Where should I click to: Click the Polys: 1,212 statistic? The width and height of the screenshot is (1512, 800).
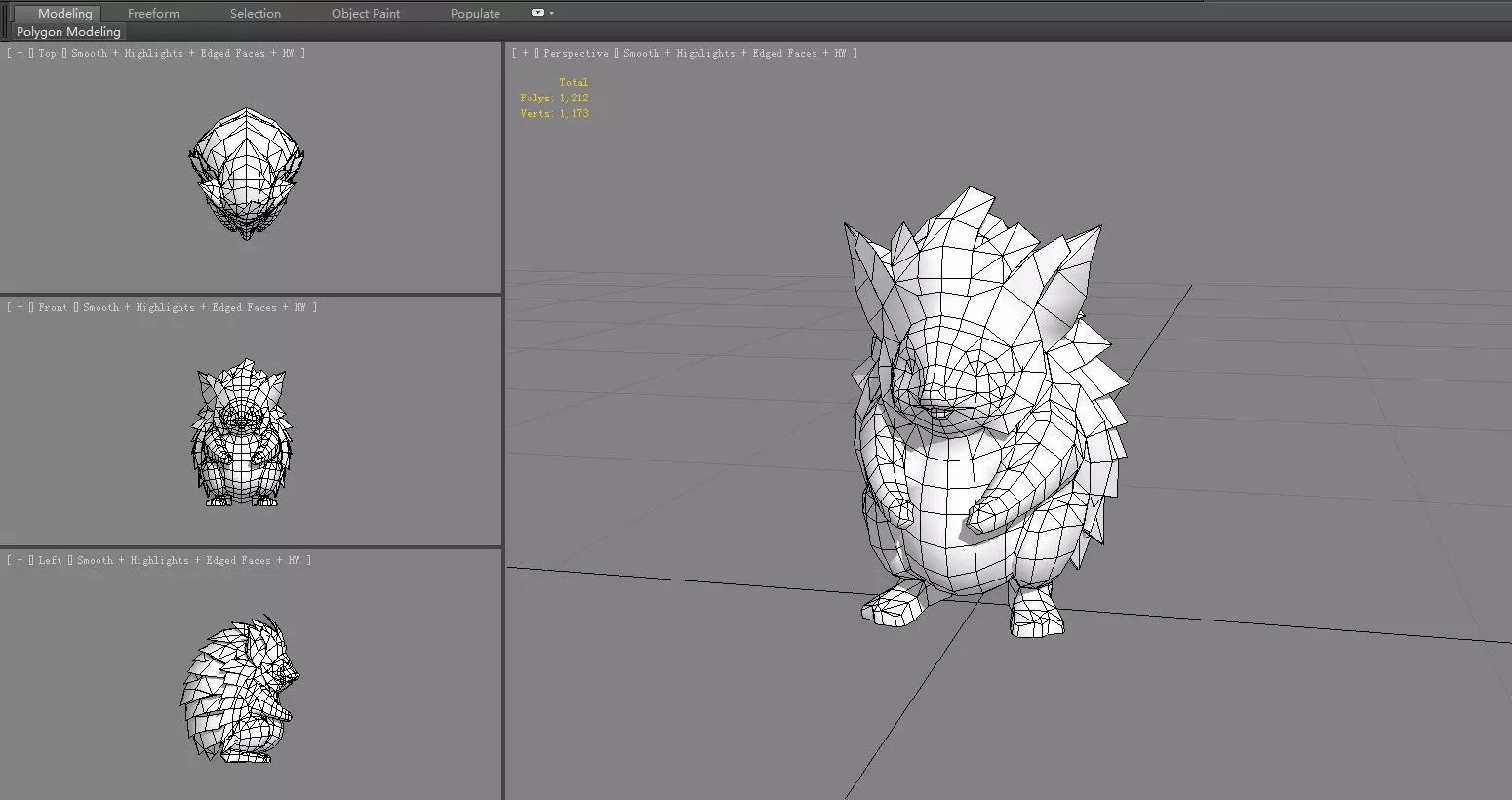(554, 98)
